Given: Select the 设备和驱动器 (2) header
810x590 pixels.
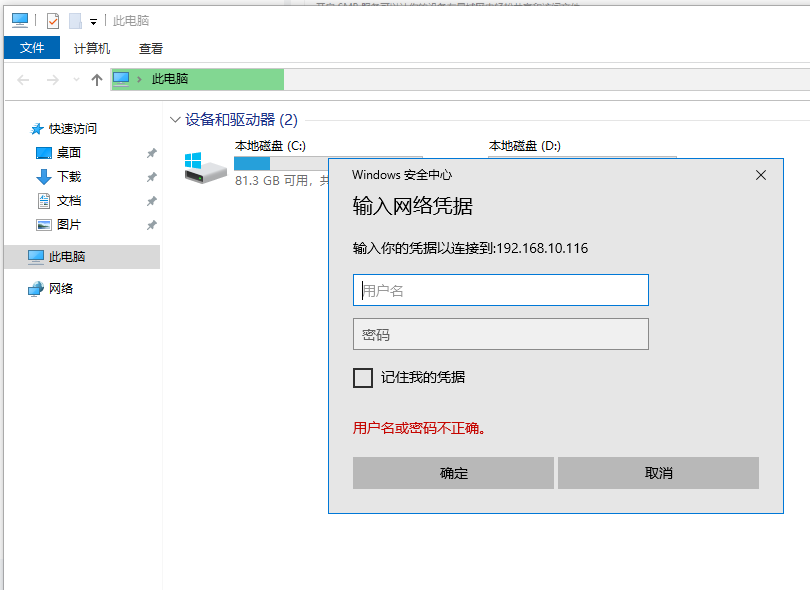Looking at the screenshot, I should (x=241, y=120).
